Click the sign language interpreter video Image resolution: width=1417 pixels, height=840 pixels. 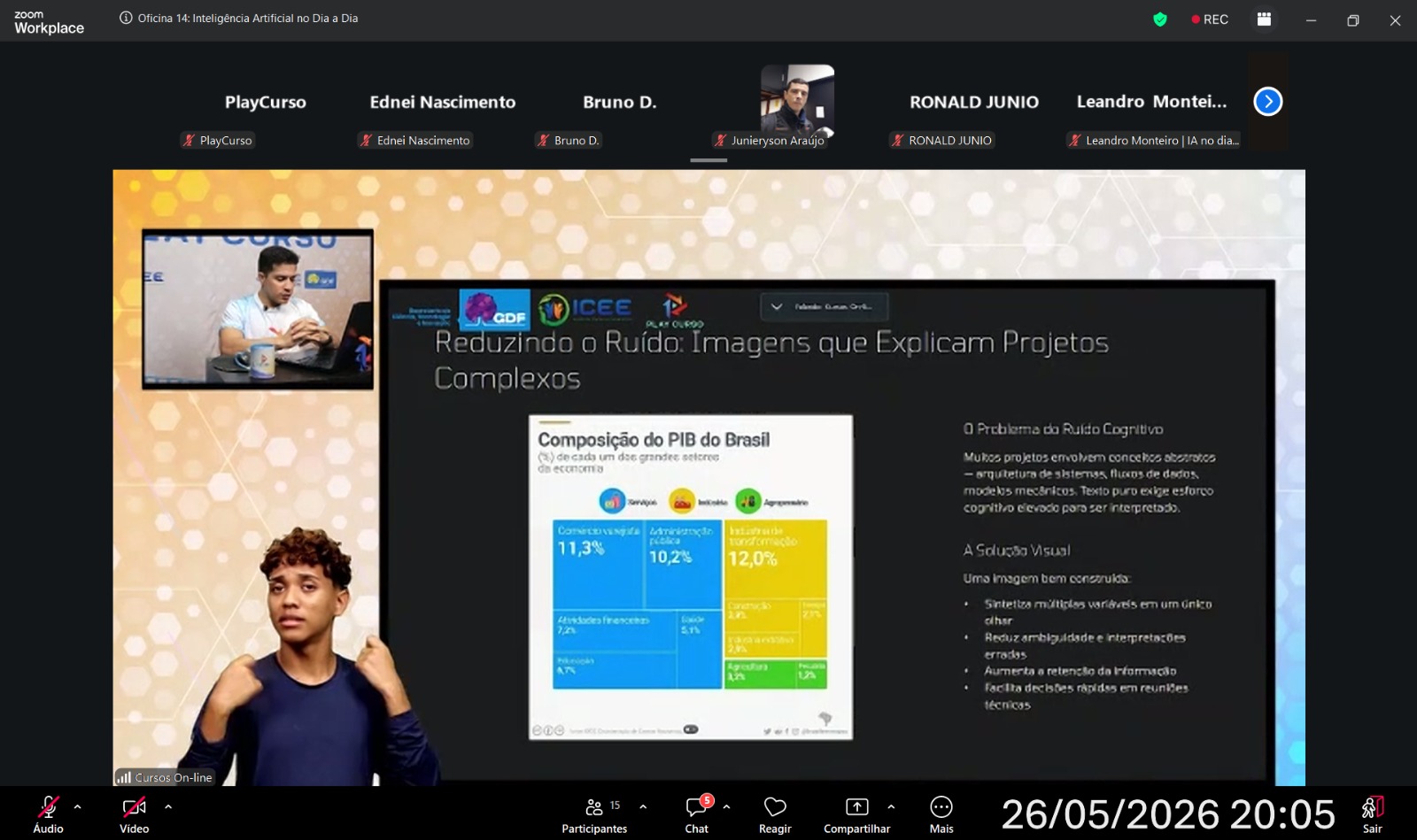pyautogui.click(x=310, y=655)
